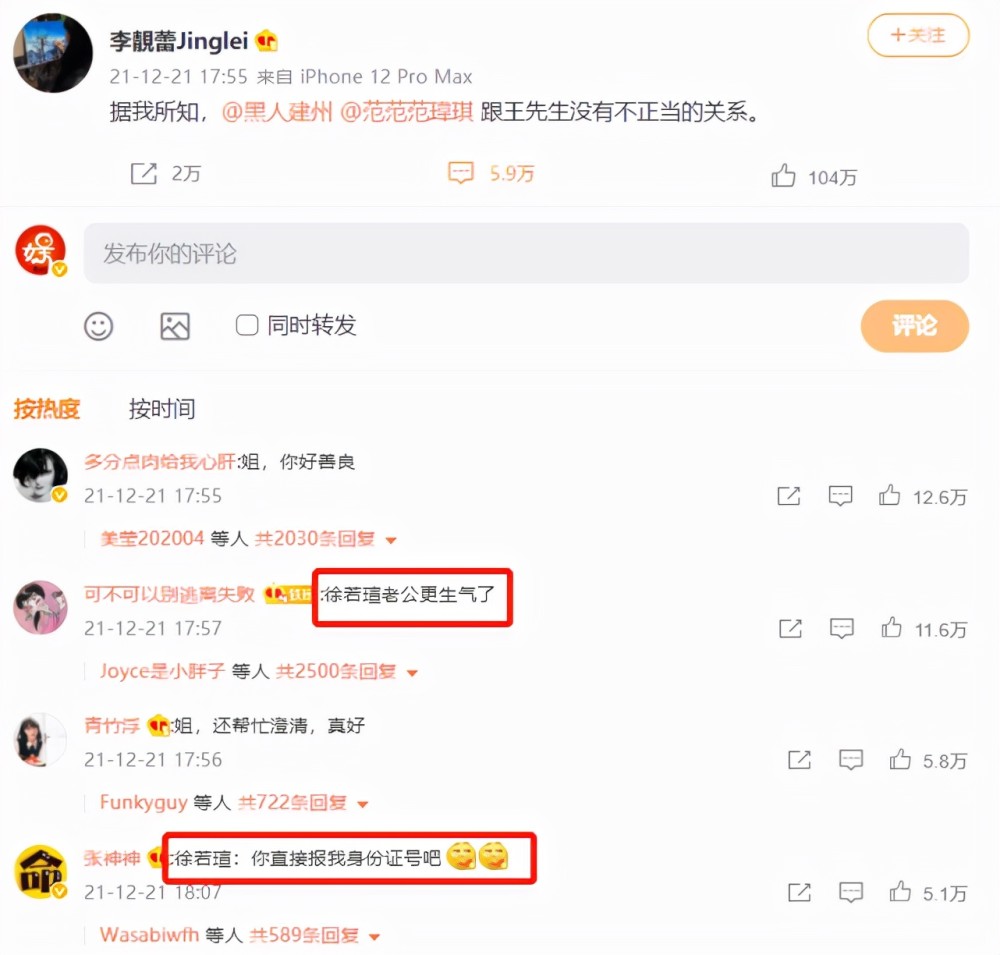This screenshot has height=955, width=1000.
Task: Focus the 发布你的评论 input box
Action: coord(526,253)
